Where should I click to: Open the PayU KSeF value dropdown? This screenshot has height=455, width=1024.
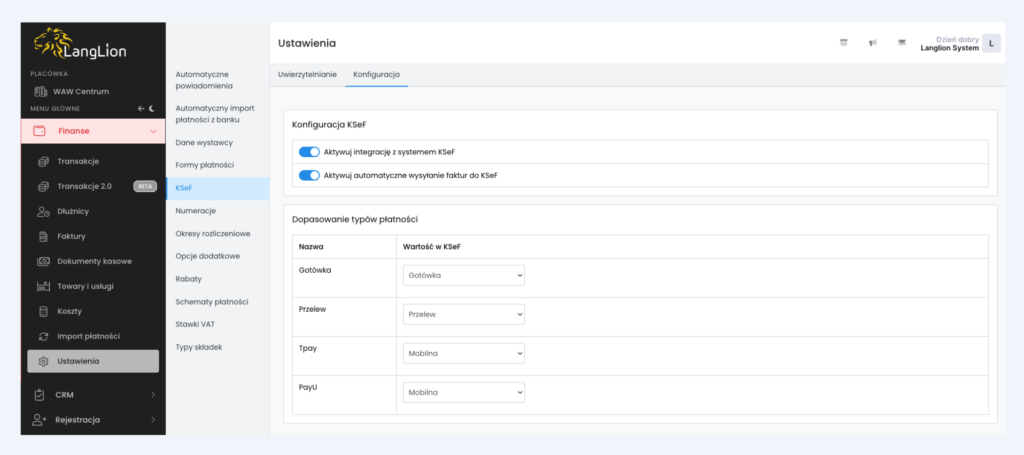(464, 393)
